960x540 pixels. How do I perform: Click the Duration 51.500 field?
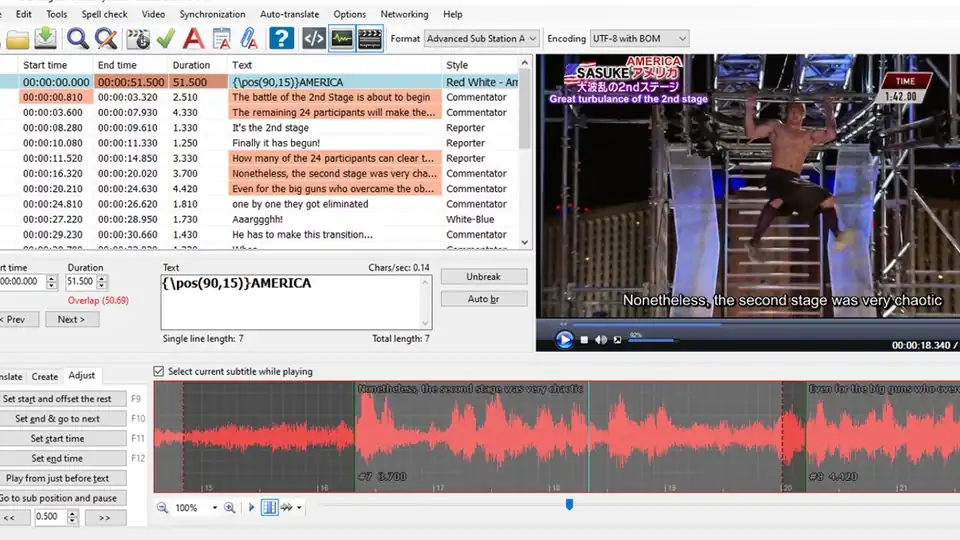[80, 282]
